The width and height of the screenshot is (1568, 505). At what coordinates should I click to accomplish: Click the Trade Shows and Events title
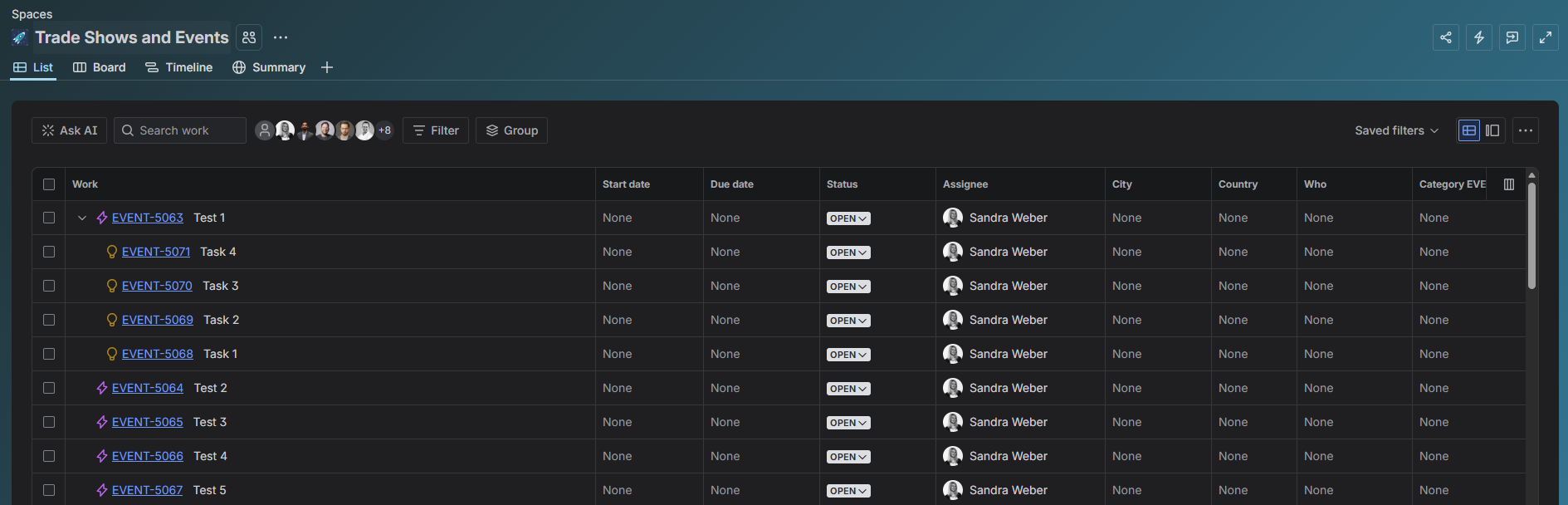pyautogui.click(x=132, y=37)
